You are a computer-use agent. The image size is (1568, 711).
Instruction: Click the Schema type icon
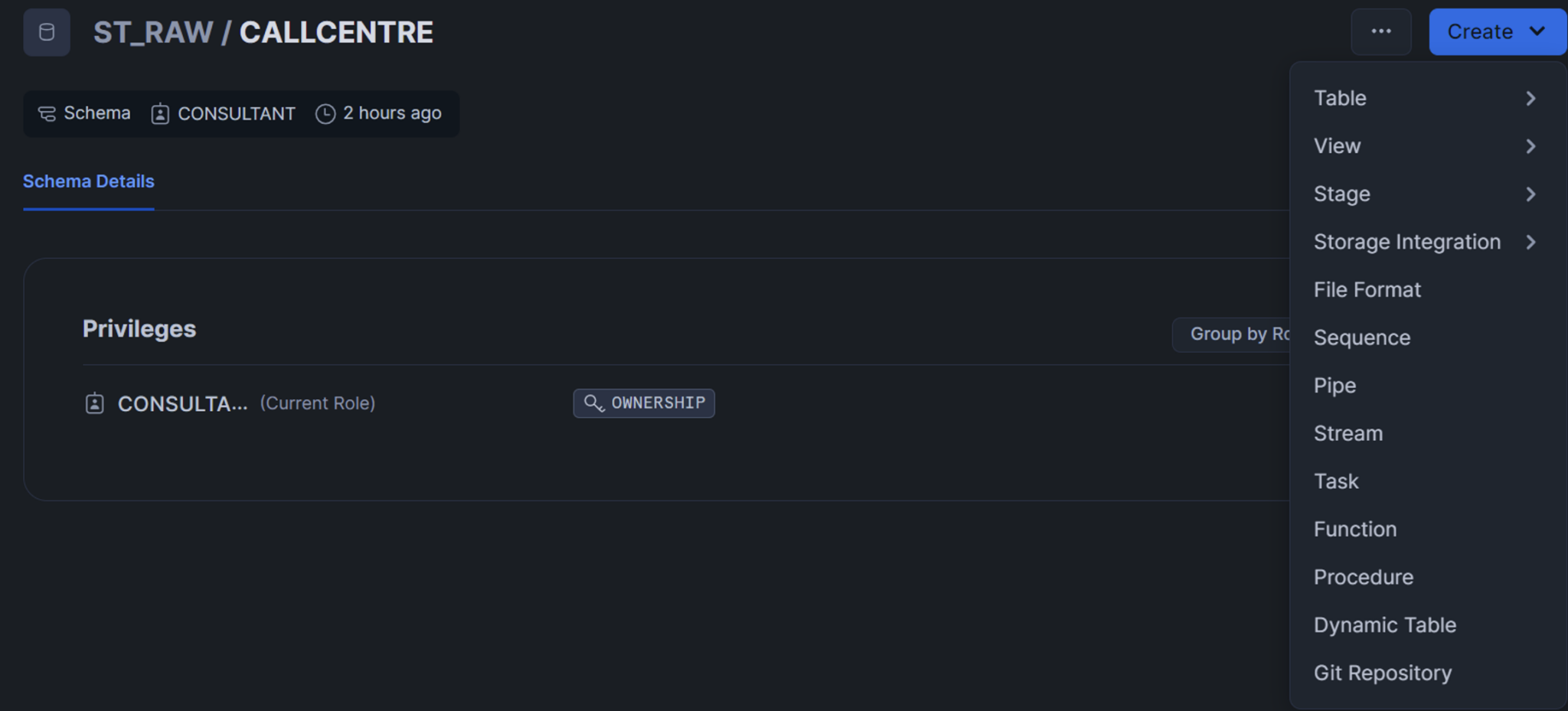coord(47,114)
